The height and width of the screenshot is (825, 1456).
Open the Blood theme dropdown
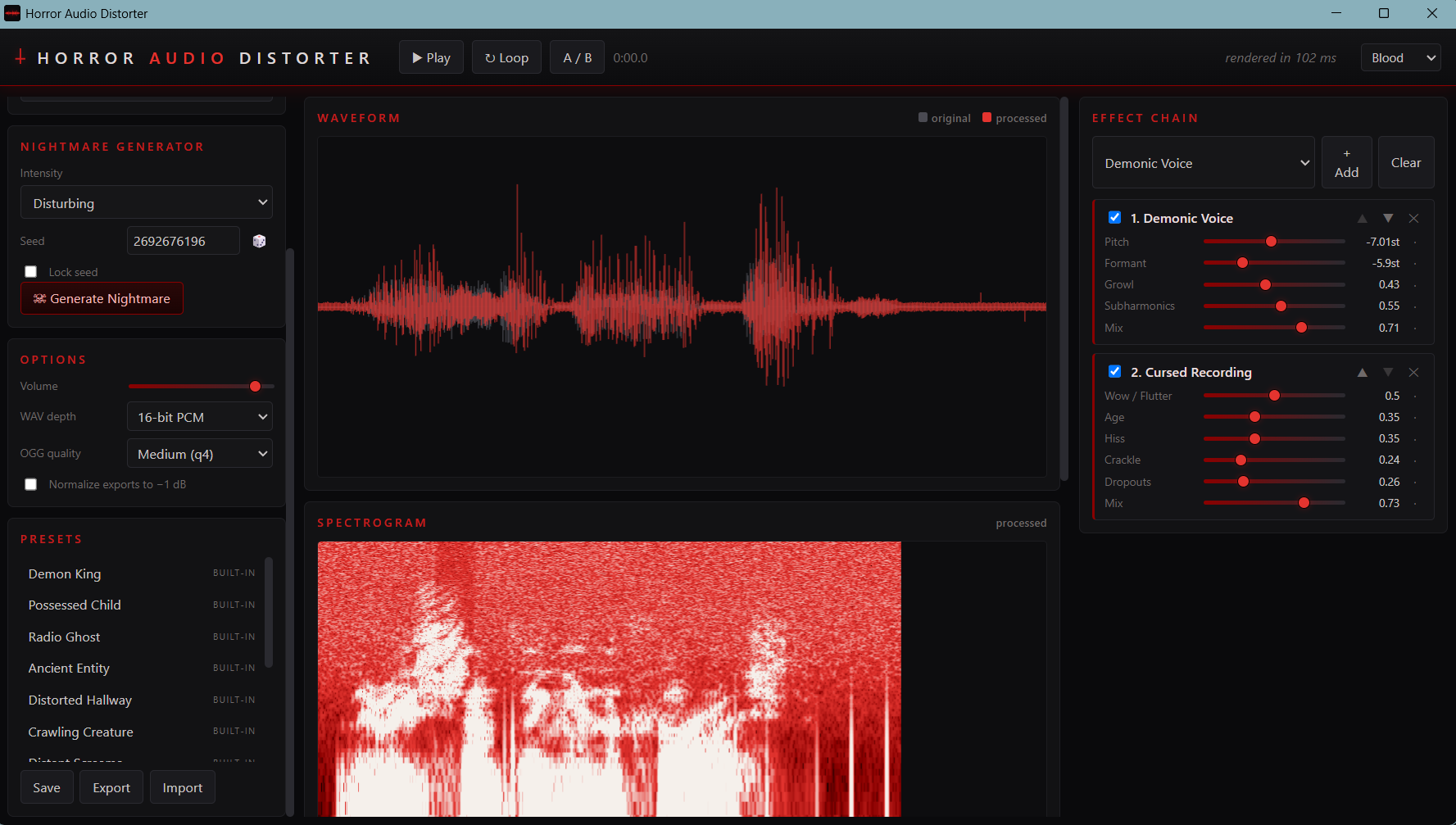coord(1401,57)
